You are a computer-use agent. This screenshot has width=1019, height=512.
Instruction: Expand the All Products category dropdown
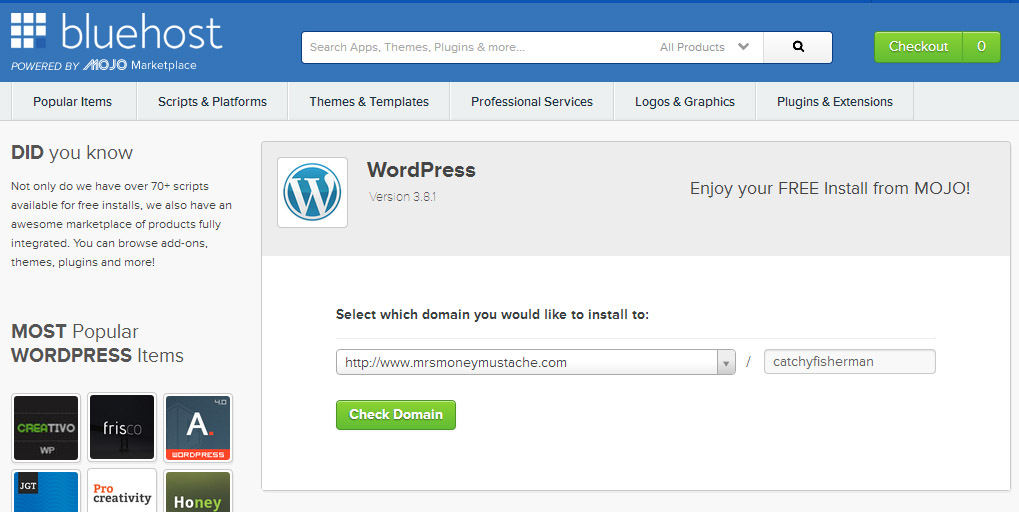pyautogui.click(x=704, y=47)
